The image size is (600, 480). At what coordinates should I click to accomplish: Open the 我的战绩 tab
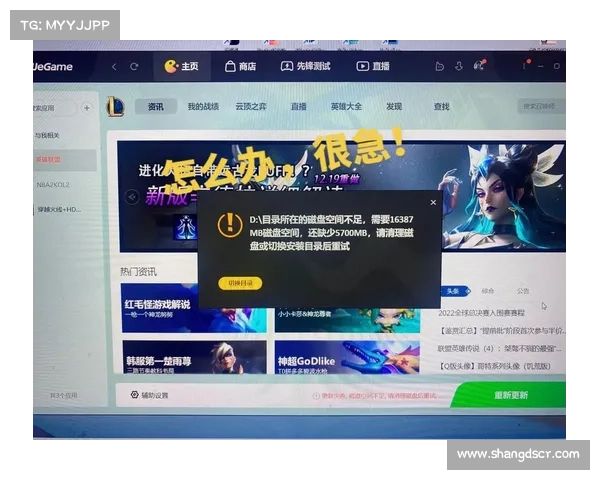(x=203, y=106)
